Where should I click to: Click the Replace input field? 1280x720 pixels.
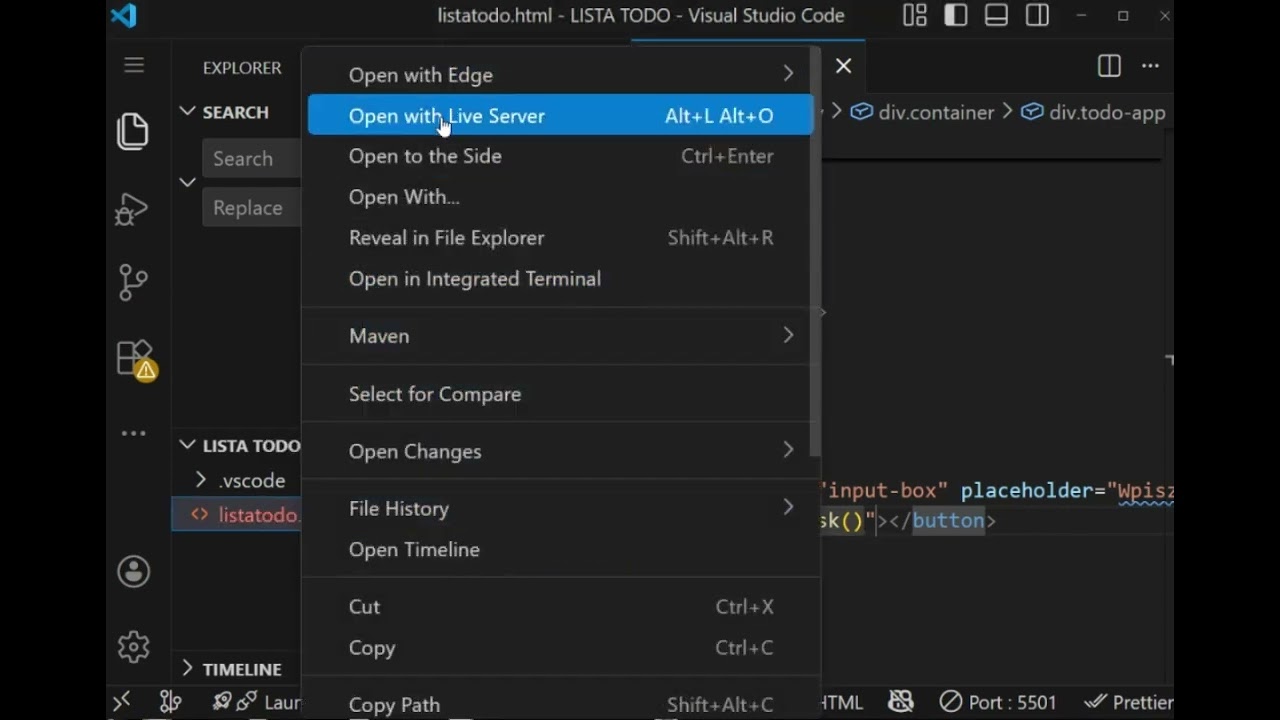click(x=252, y=208)
